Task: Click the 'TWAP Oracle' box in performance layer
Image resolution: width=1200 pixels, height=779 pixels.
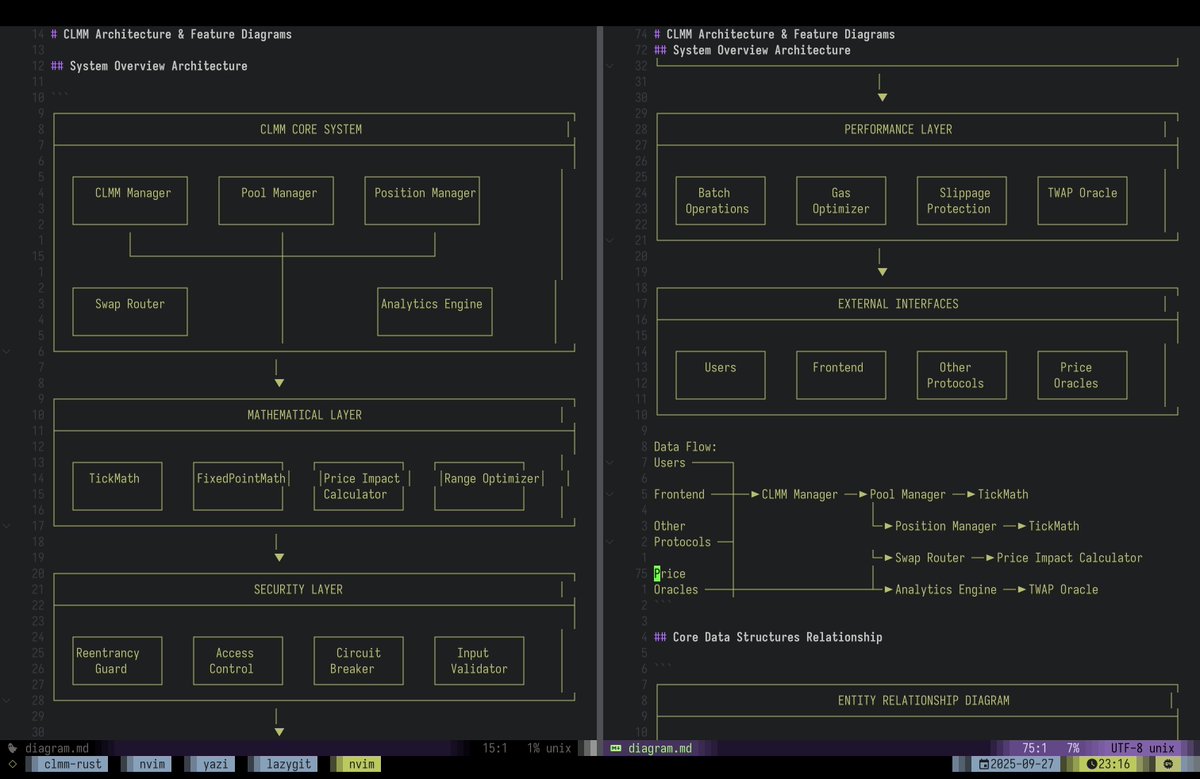Action: tap(1082, 200)
